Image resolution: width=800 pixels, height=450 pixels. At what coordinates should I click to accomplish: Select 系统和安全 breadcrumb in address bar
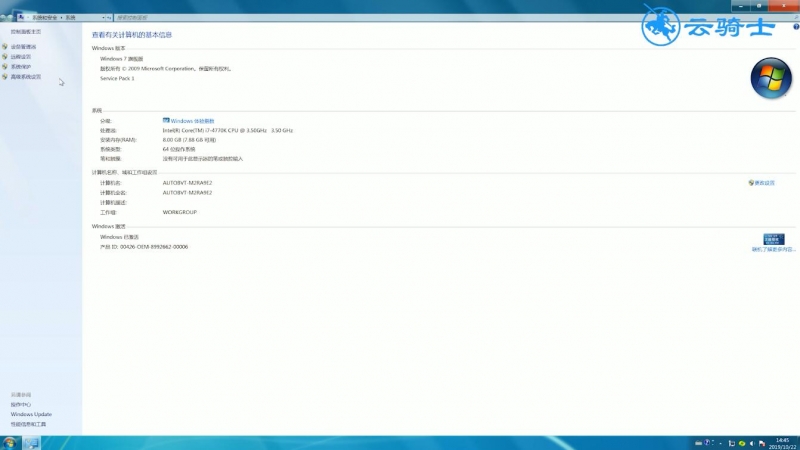click(x=44, y=17)
